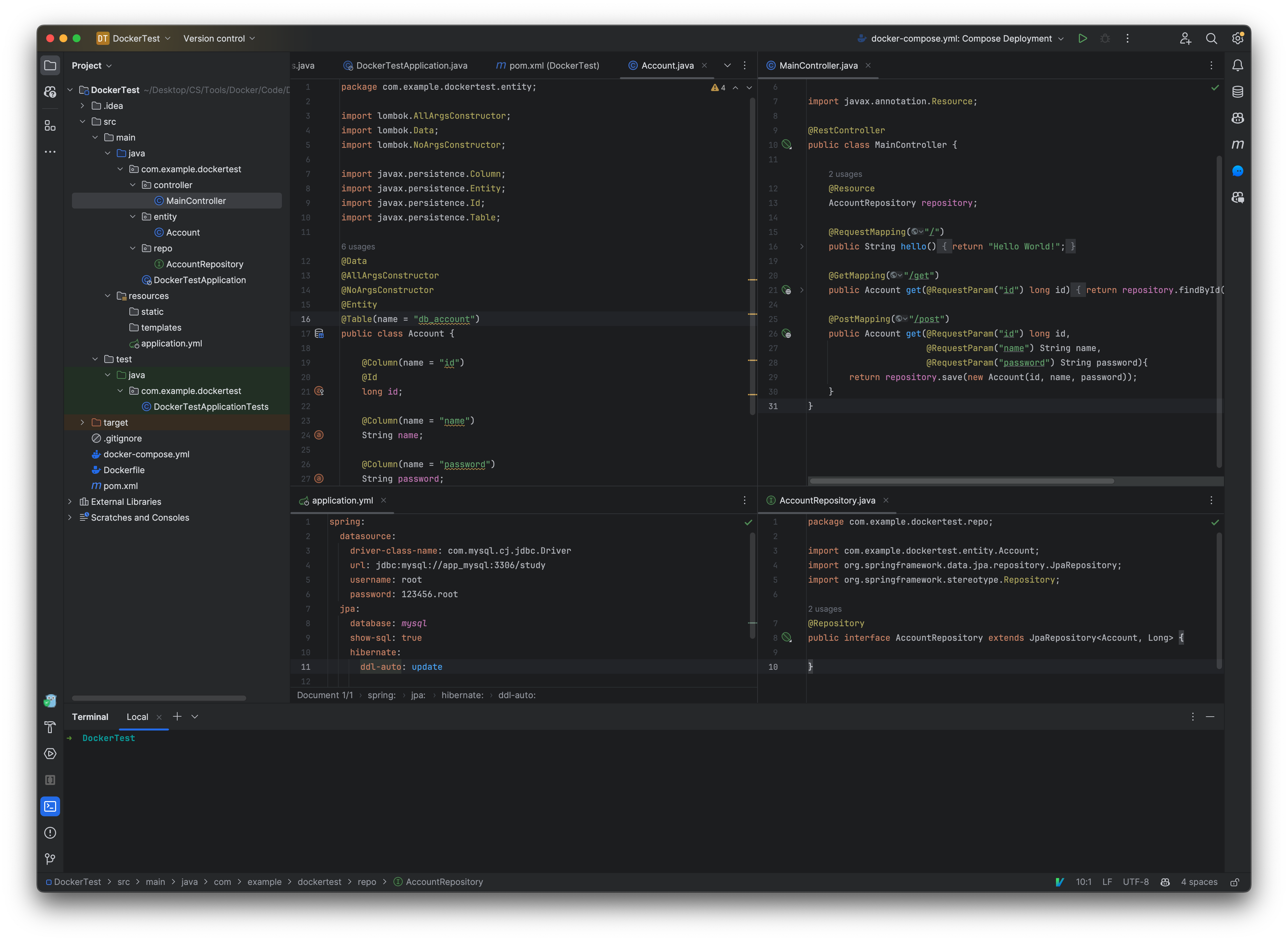Close the application.yml tab
This screenshot has width=1288, height=941.
[x=384, y=500]
